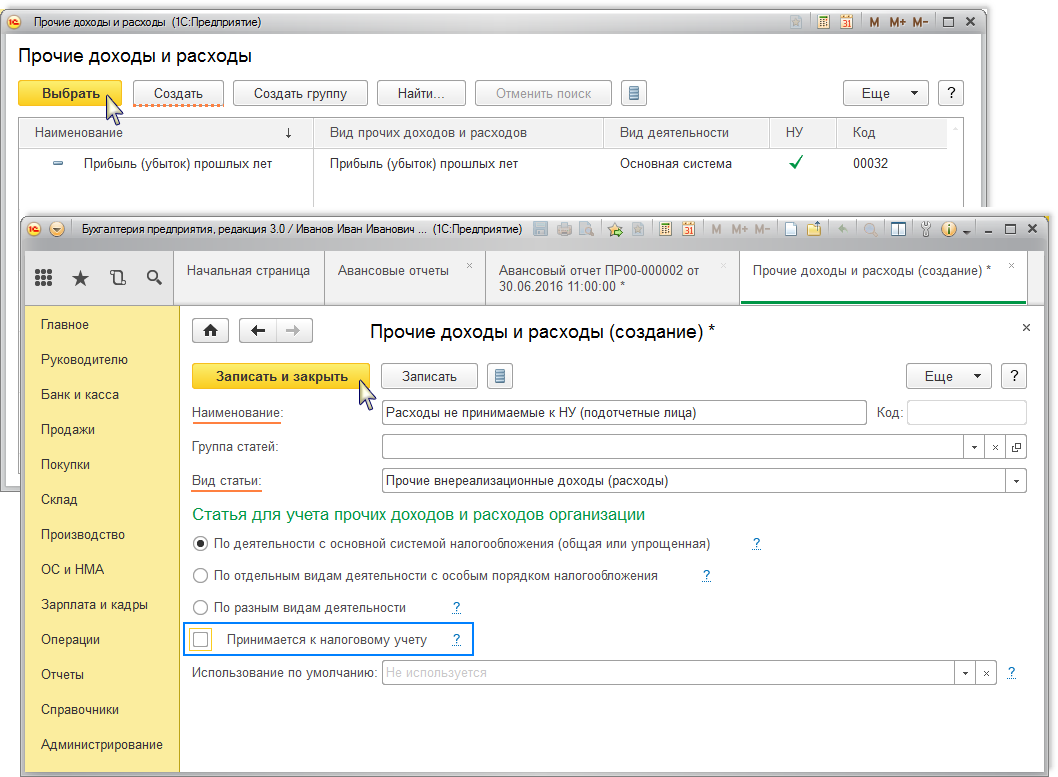The width and height of the screenshot is (1058, 777).
Task: Expand the Вид статьи dropdown arrow
Action: [1016, 481]
